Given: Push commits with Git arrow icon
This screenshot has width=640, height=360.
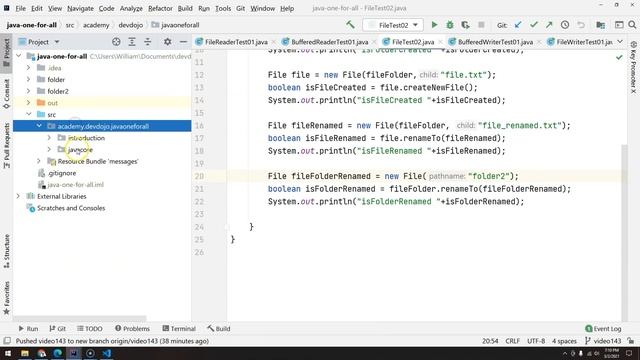Looking at the screenshot, I should click(549, 25).
